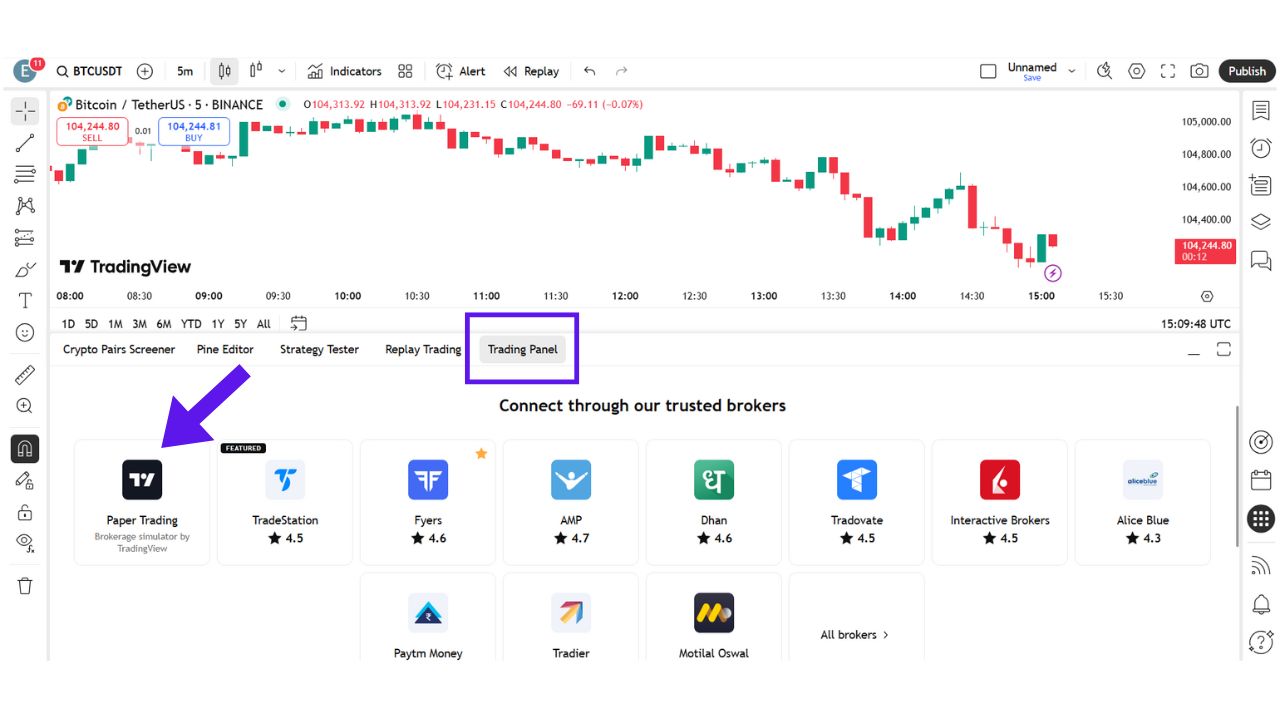Select the brush drawing tool
The height and width of the screenshot is (720, 1280).
pyautogui.click(x=25, y=269)
